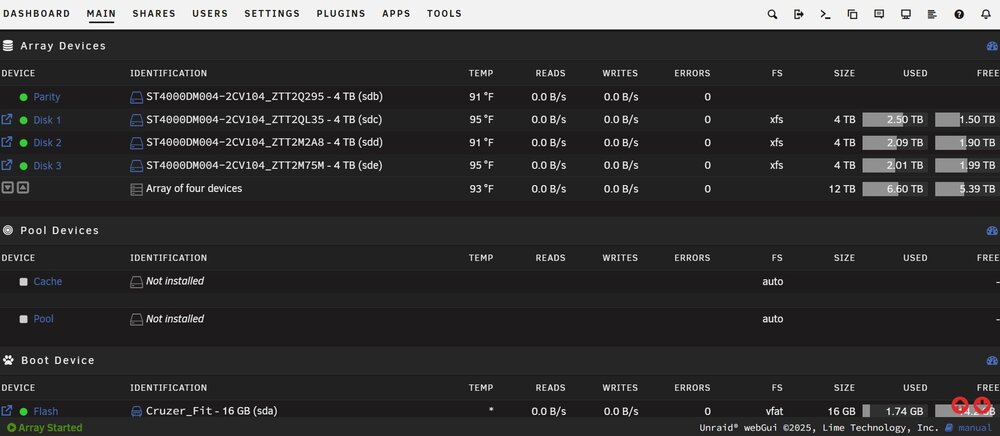Click the 'Array Started' status text

(50, 428)
